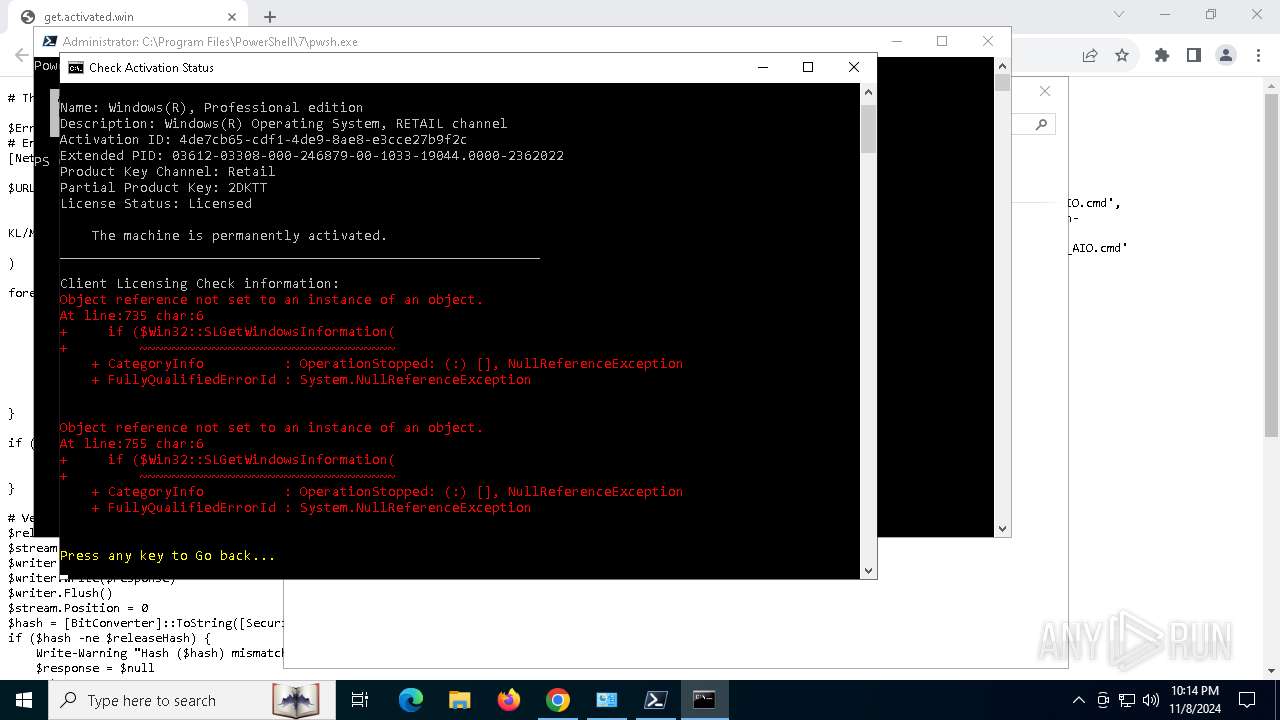Click the 'Name: Windows(R), Professional edition' line

coord(212,108)
